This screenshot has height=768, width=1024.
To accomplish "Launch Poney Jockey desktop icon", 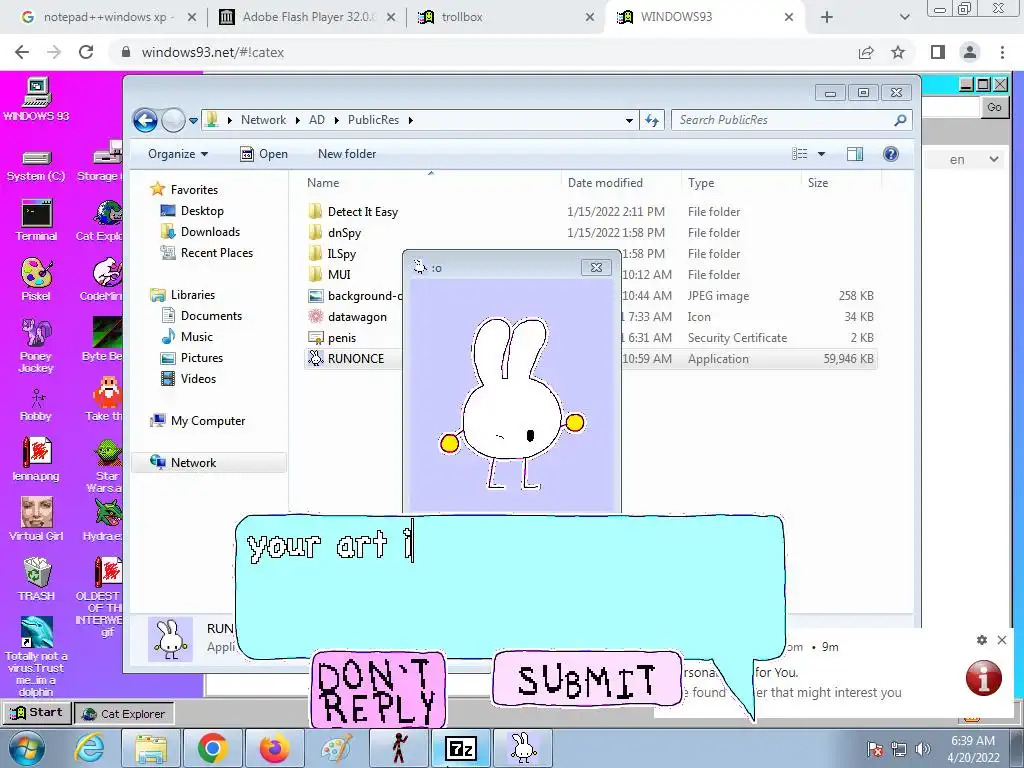I will tap(36, 345).
